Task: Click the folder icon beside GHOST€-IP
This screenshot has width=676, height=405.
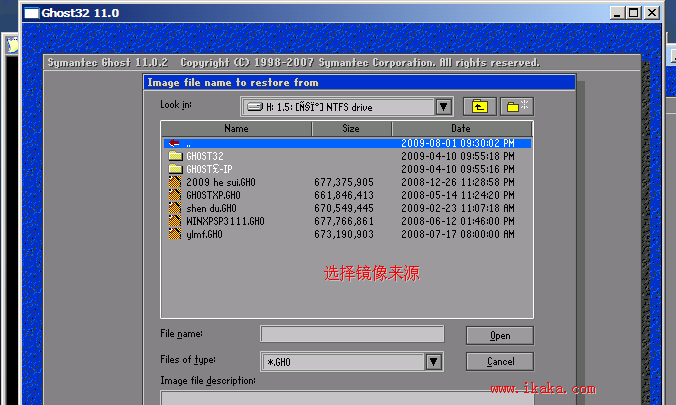Action: coord(175,169)
